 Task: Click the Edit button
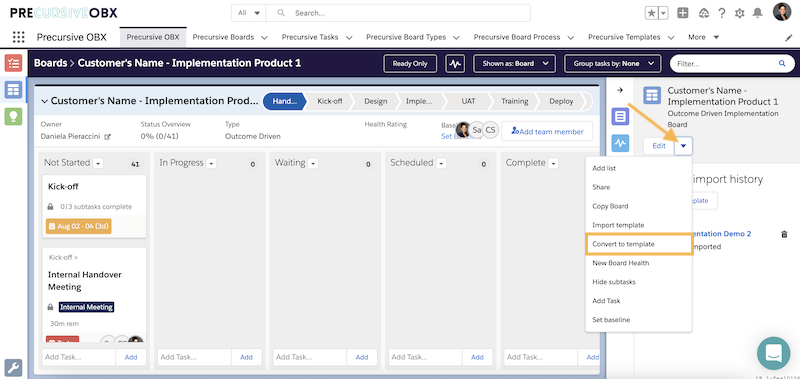pyautogui.click(x=659, y=146)
